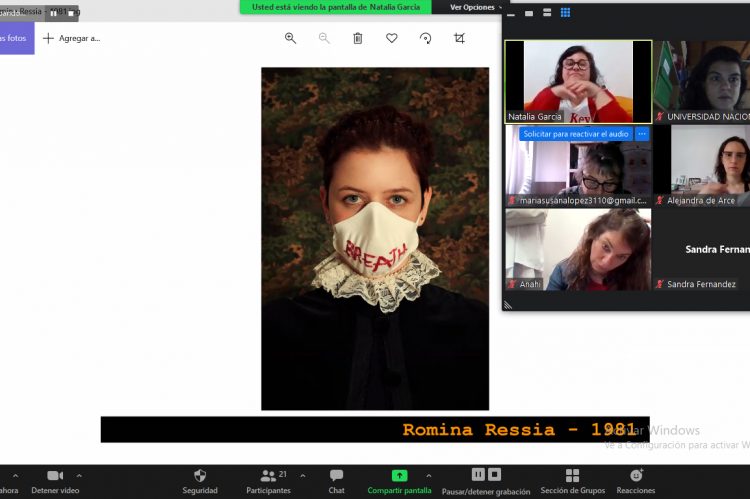The image size is (750, 499).
Task: Stop the recording with square button
Action: 494,474
